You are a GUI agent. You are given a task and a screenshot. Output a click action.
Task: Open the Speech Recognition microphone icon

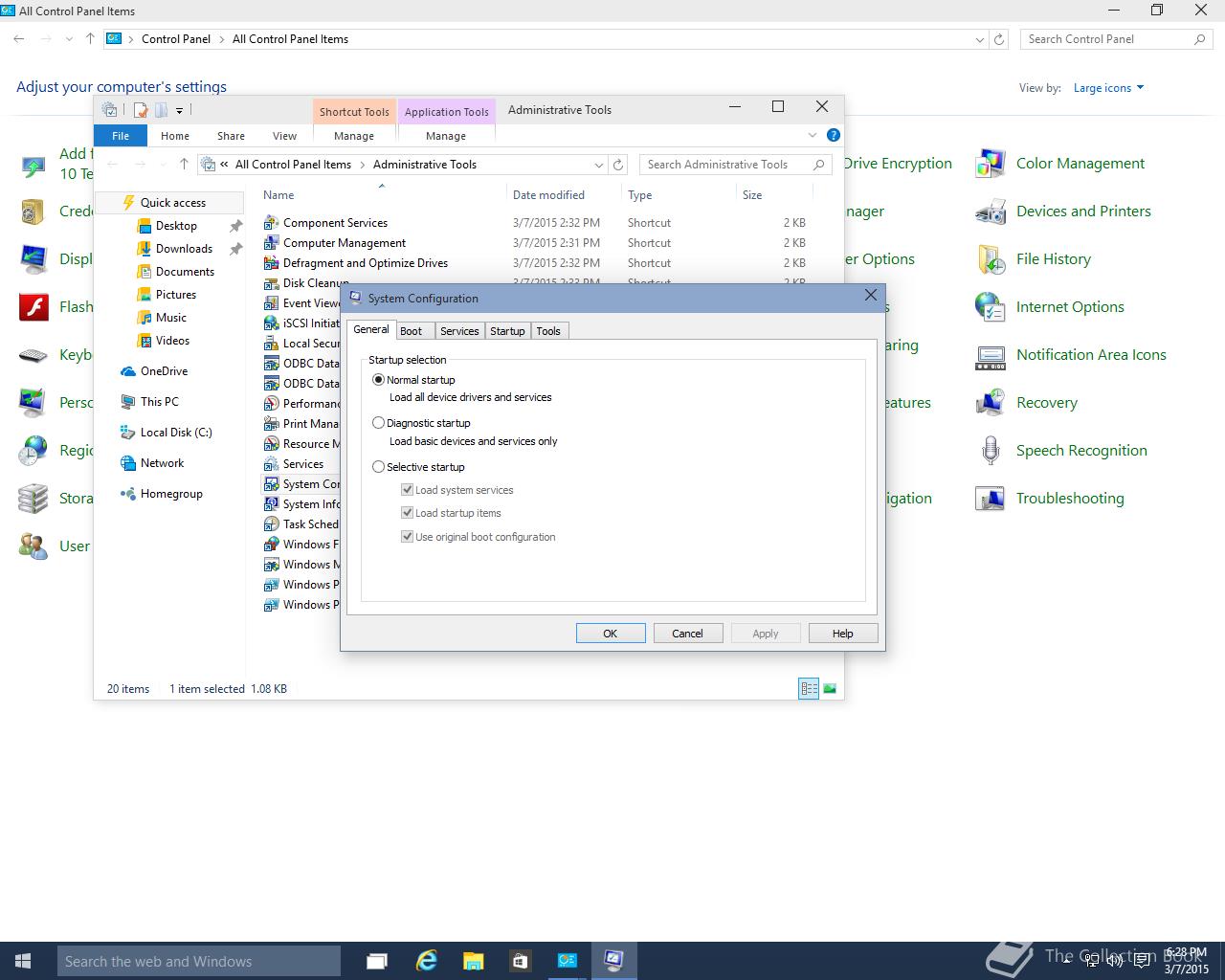pos(990,451)
